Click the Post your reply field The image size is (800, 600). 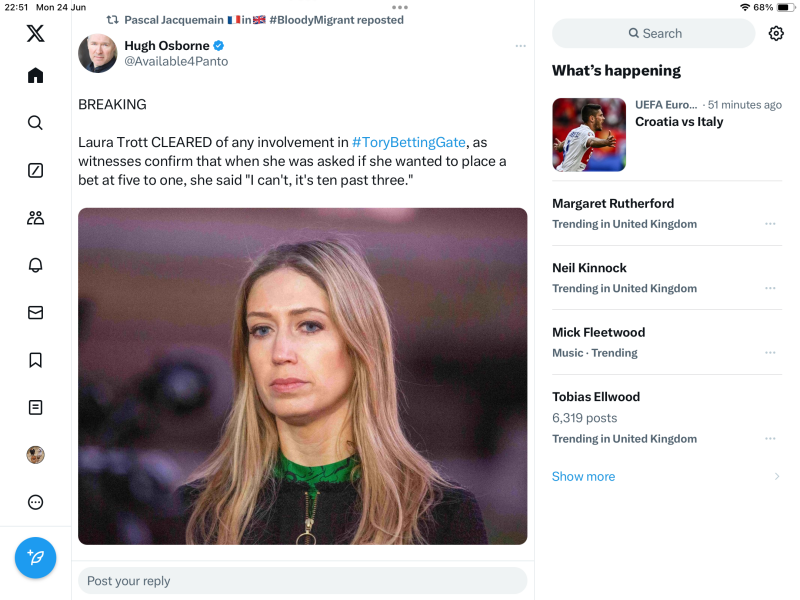click(x=302, y=581)
